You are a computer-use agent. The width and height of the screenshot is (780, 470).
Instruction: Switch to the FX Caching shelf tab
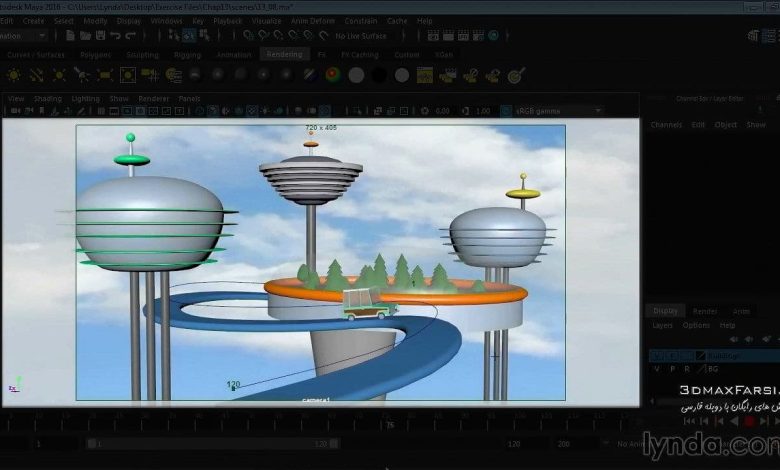click(360, 55)
